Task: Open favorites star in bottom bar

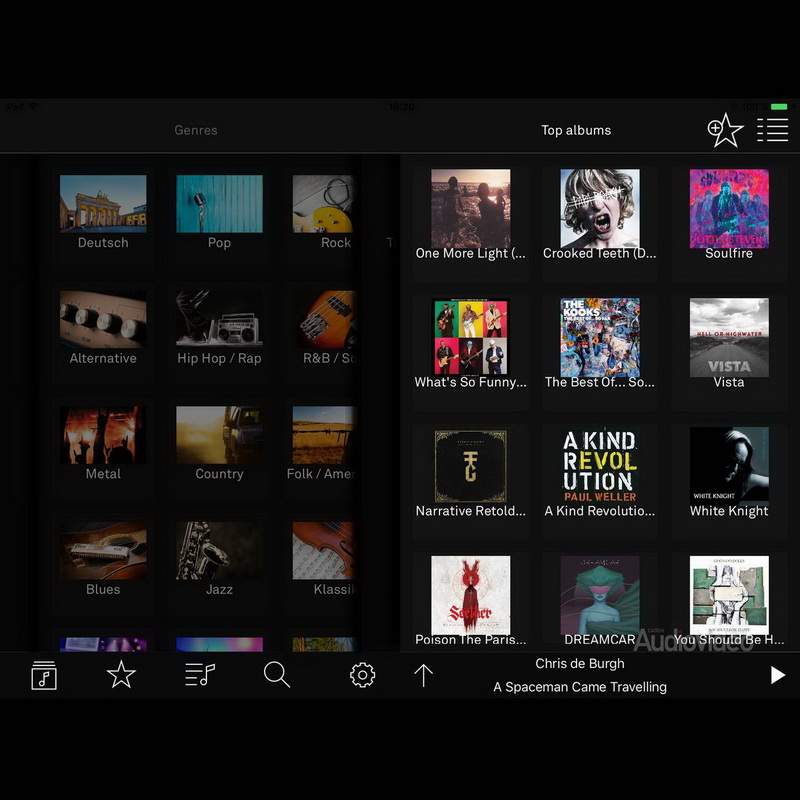Action: point(121,676)
